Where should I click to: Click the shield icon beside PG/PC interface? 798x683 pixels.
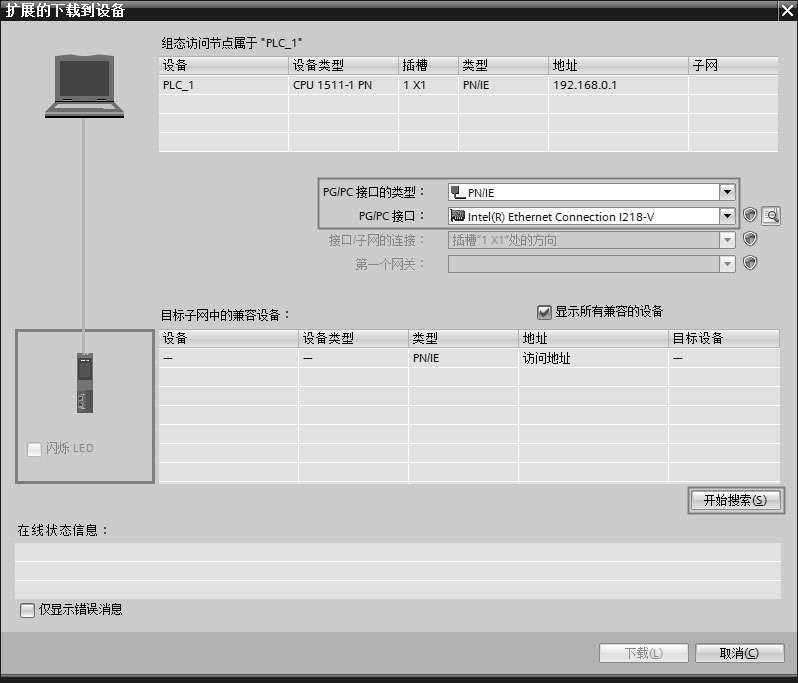coord(750,215)
